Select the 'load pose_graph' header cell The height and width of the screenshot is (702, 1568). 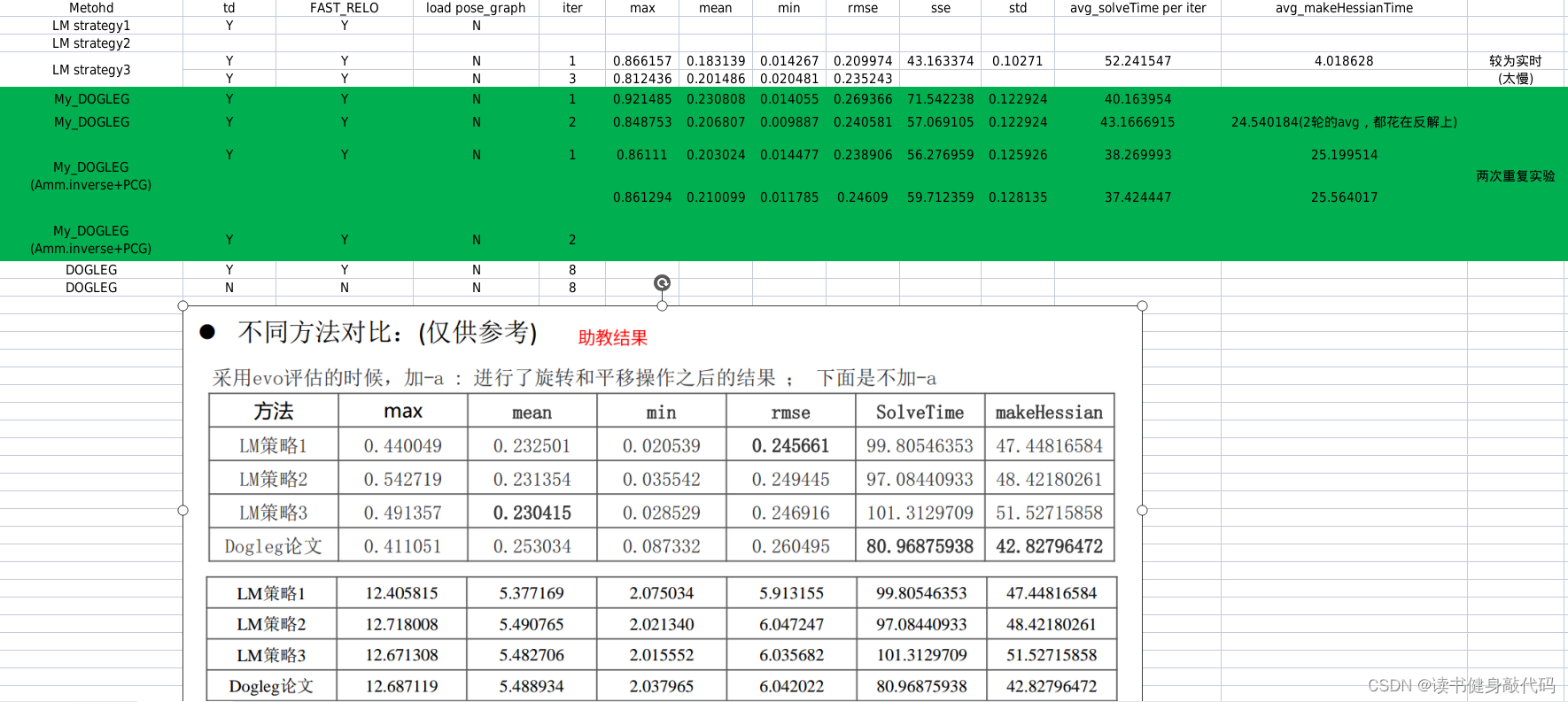(476, 8)
